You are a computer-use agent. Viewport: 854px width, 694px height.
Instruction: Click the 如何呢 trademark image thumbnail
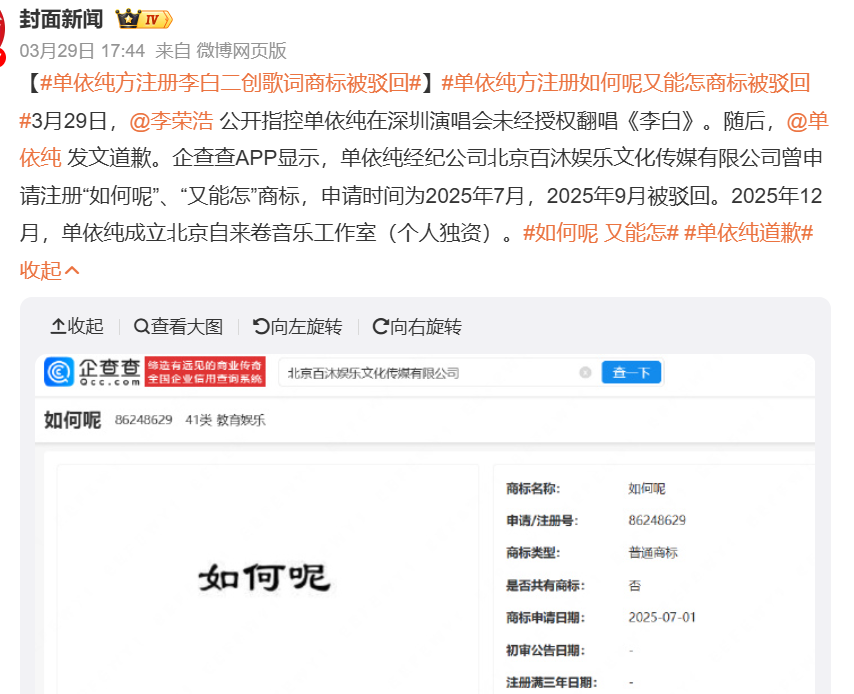pos(267,579)
